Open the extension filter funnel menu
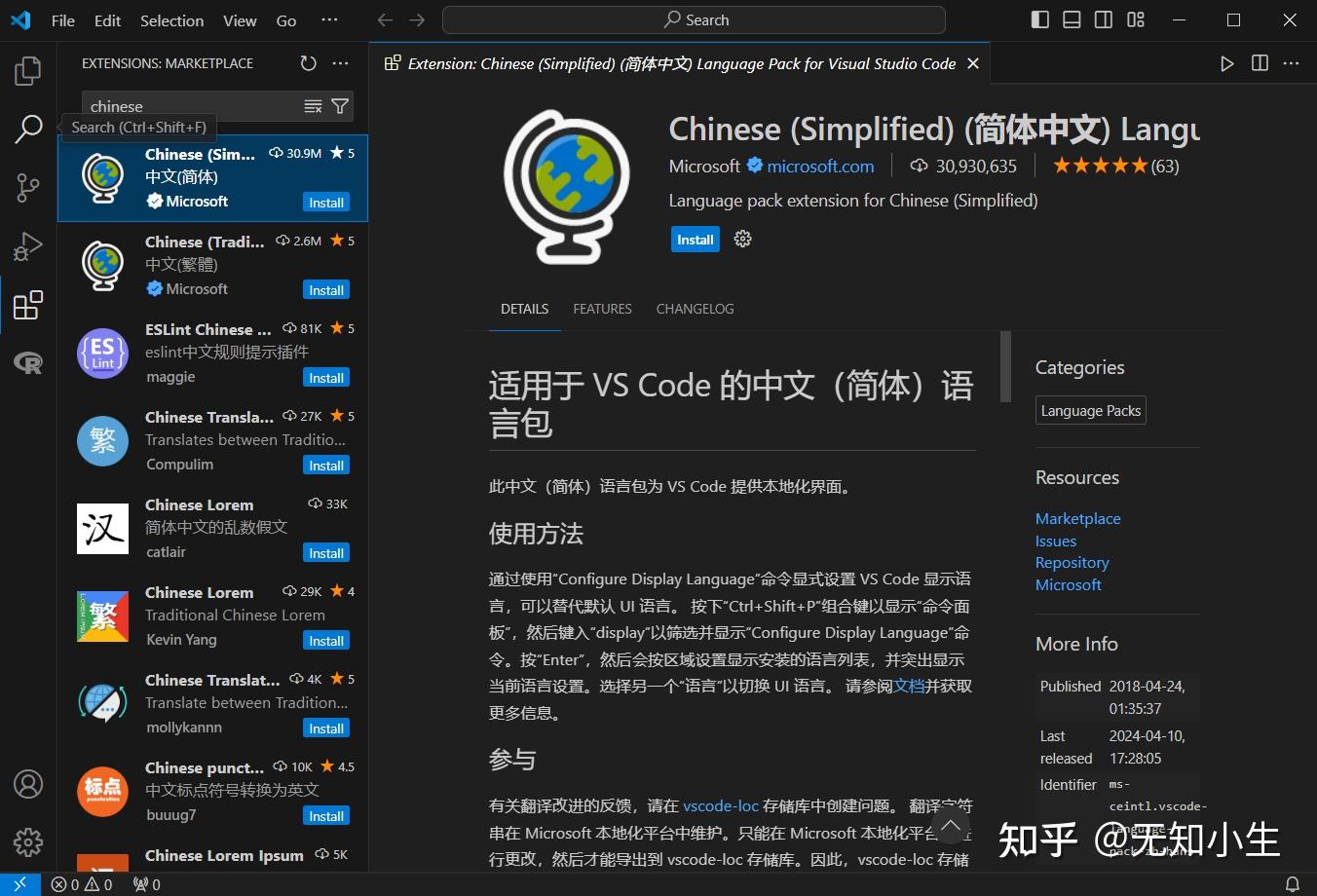 (x=339, y=106)
